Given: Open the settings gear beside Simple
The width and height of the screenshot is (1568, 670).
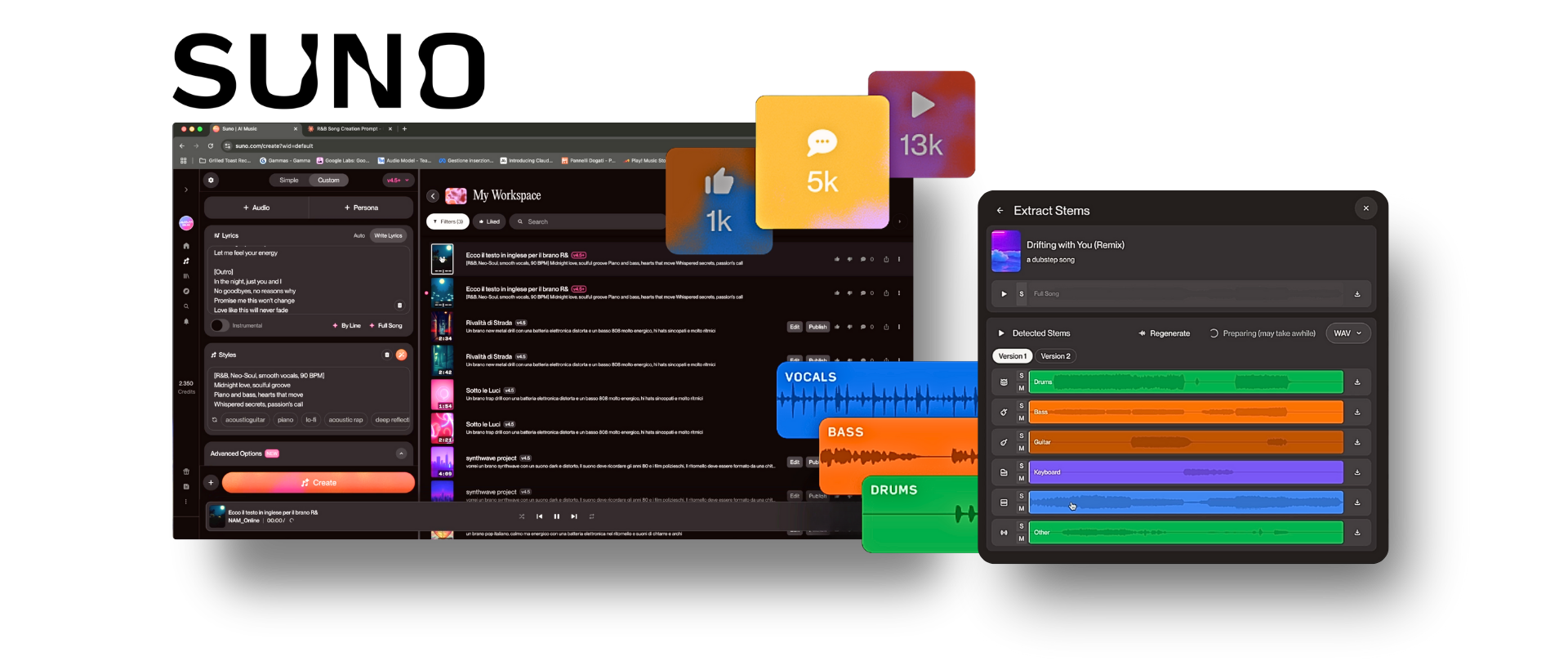Looking at the screenshot, I should [211, 181].
